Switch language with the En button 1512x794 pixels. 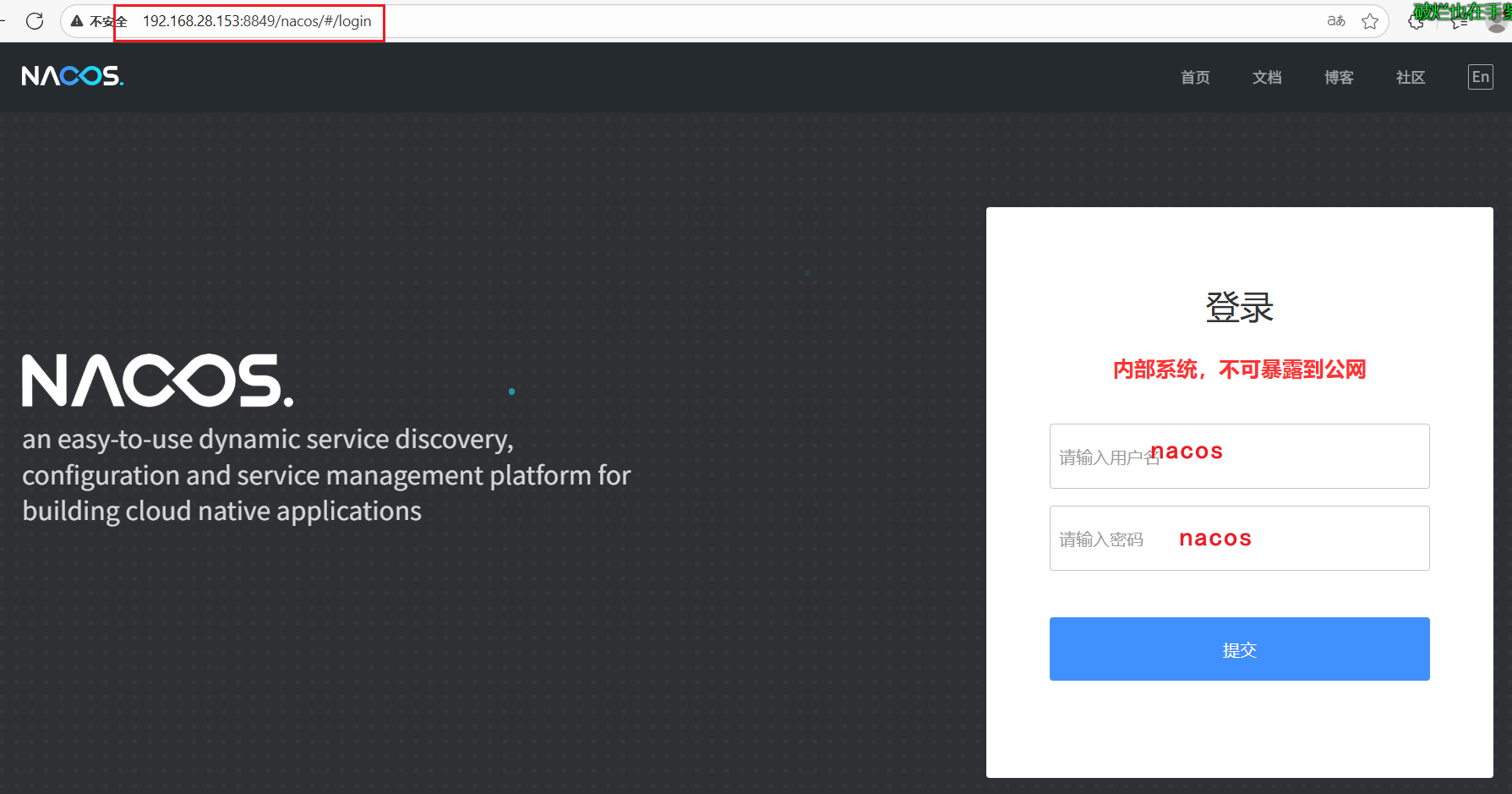(1481, 77)
